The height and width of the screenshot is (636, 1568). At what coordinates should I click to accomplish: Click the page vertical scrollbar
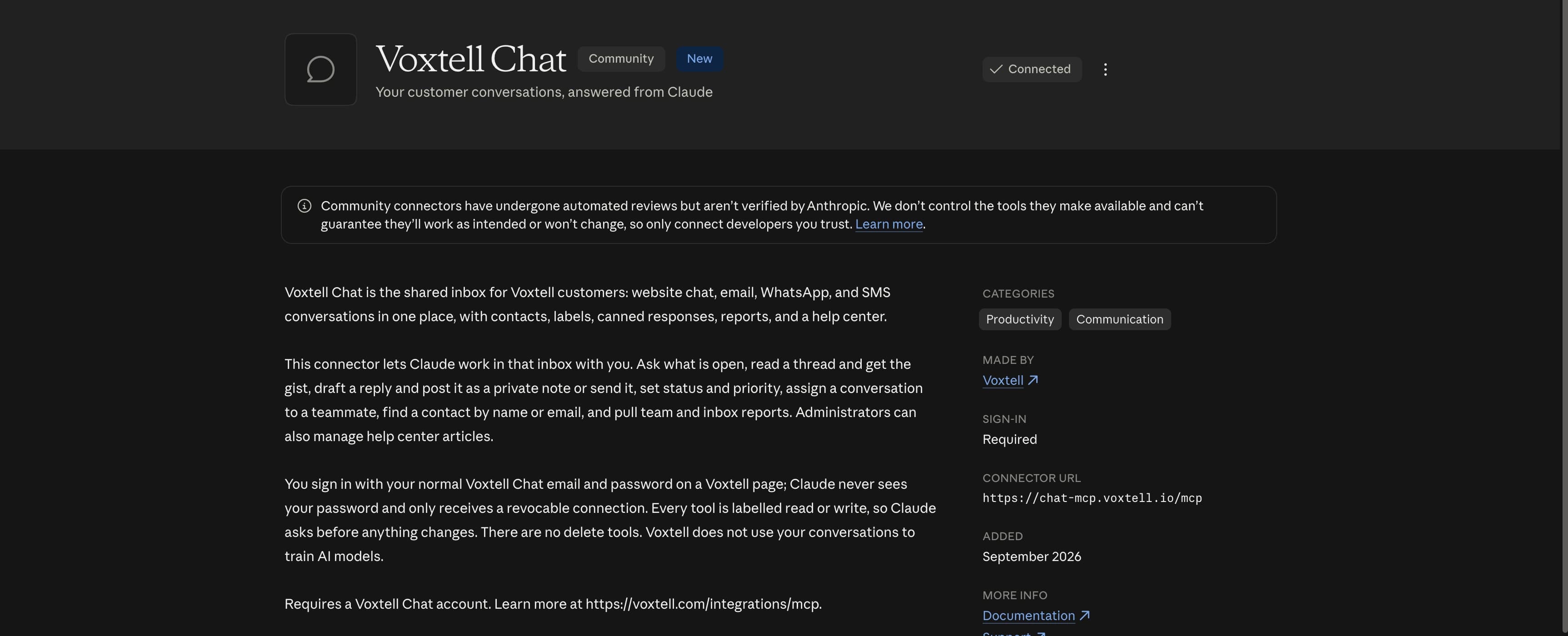1564,318
